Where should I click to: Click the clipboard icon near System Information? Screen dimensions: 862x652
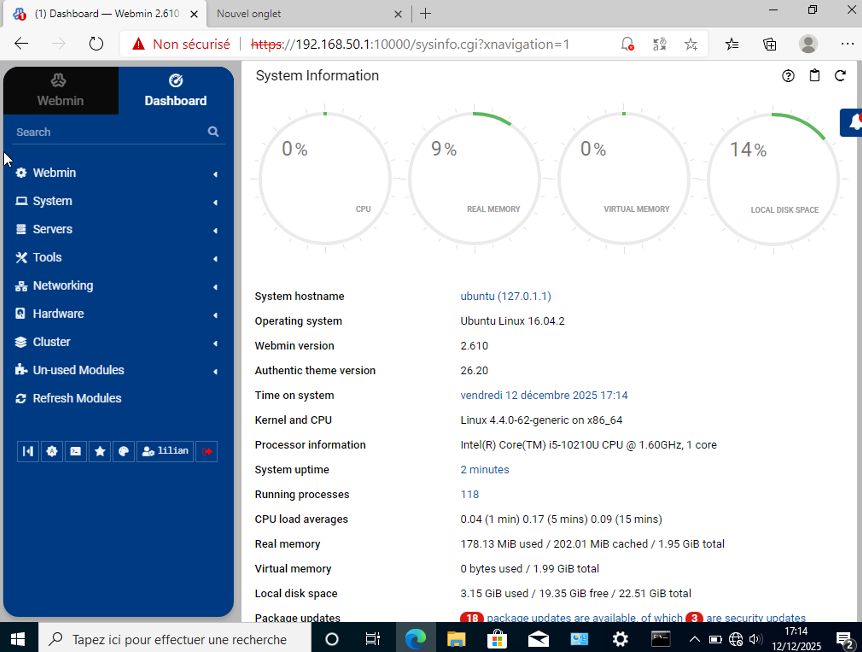[814, 76]
